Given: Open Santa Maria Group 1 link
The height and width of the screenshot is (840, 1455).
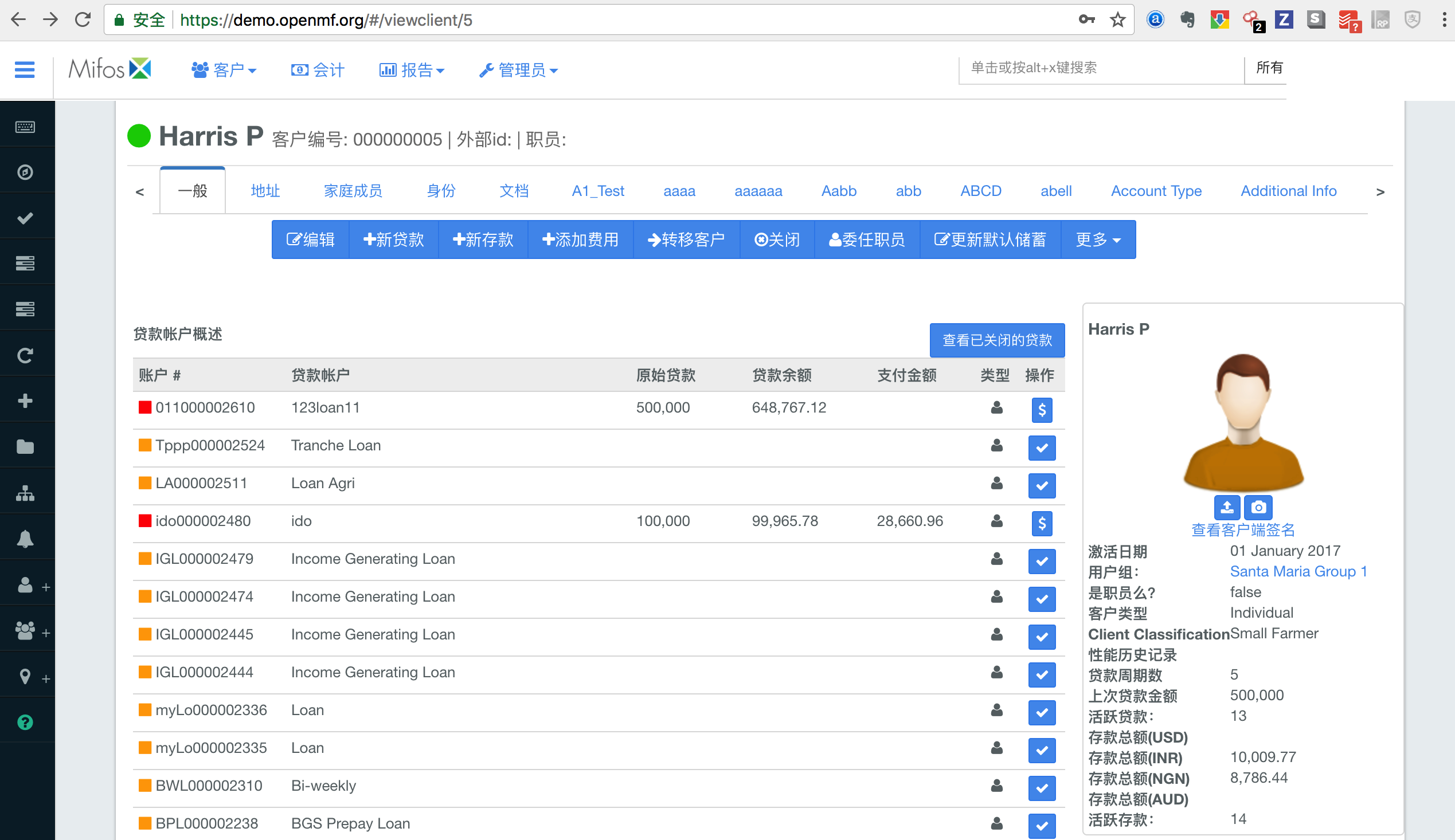Looking at the screenshot, I should (1298, 571).
